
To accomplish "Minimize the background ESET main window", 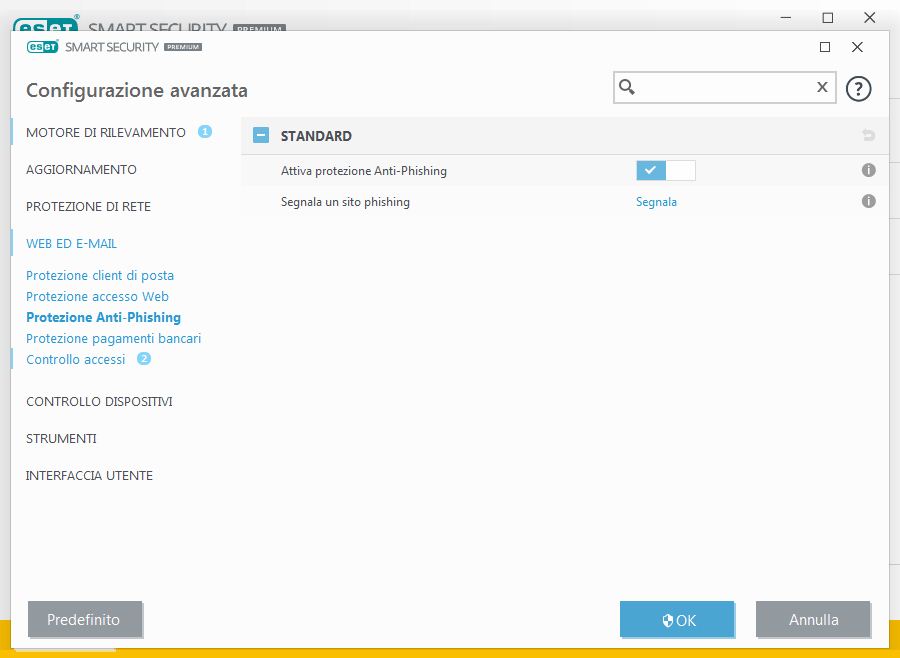I will tap(786, 18).
